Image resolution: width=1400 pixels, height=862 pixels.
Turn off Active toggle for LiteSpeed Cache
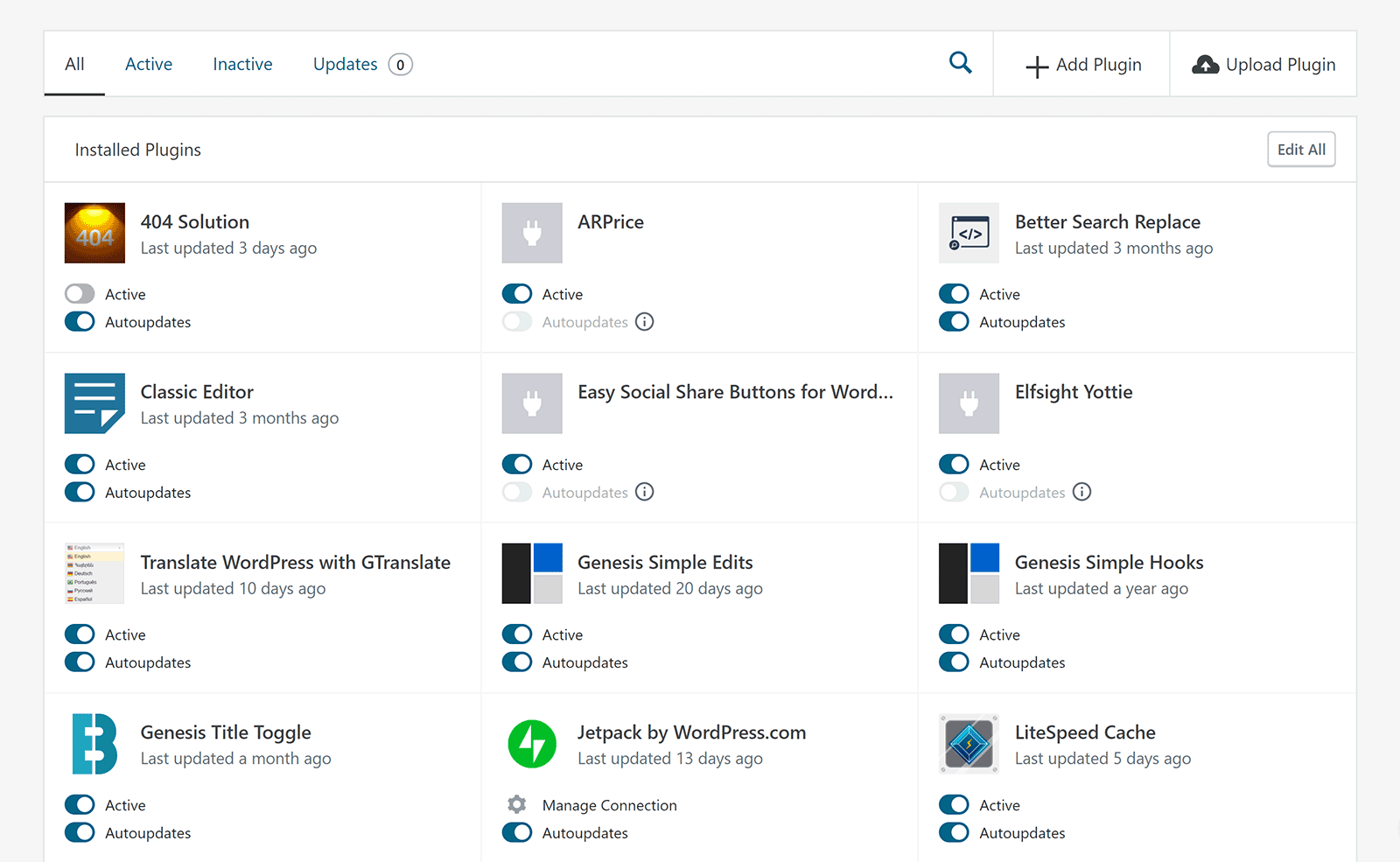[x=954, y=804]
